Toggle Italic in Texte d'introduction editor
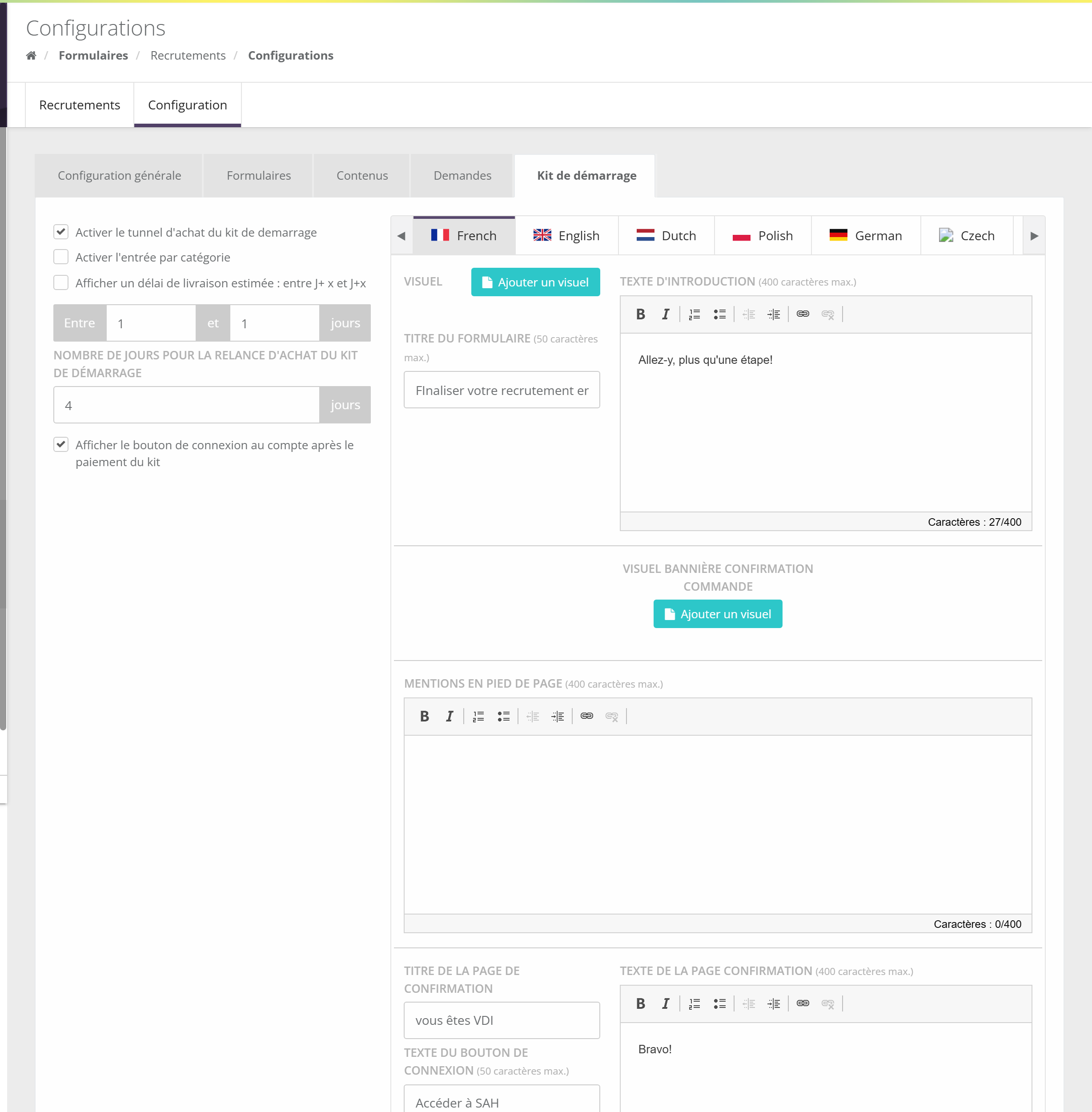Image resolution: width=1092 pixels, height=1112 pixels. click(x=665, y=314)
